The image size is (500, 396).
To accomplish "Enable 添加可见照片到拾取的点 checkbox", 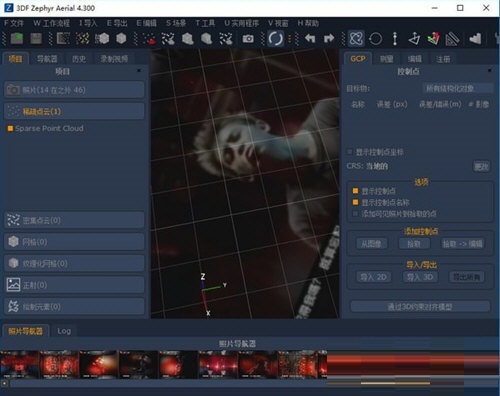I will tap(355, 214).
